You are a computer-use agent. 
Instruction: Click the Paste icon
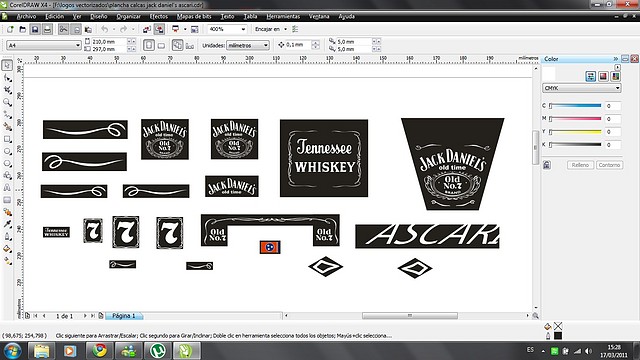click(x=88, y=29)
